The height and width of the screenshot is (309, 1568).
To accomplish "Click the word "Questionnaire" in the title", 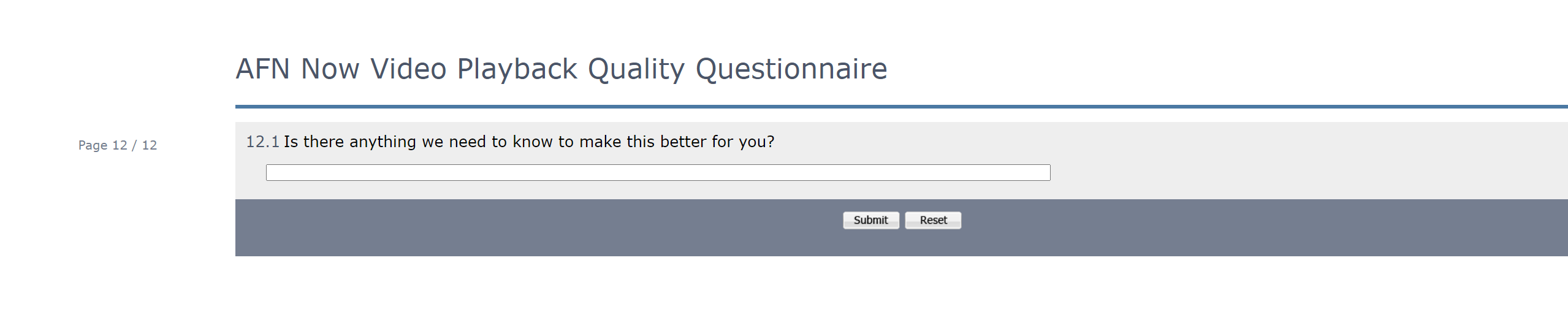I will [791, 69].
